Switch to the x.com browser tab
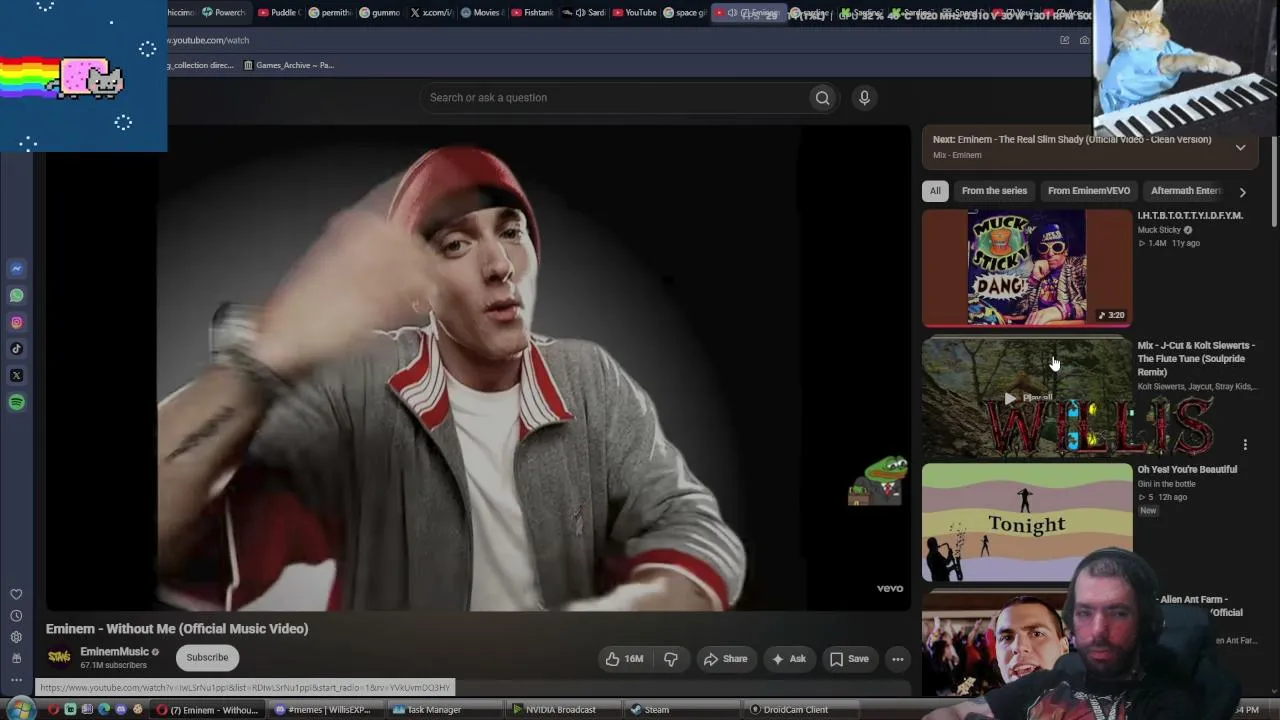1280x720 pixels. 432,13
